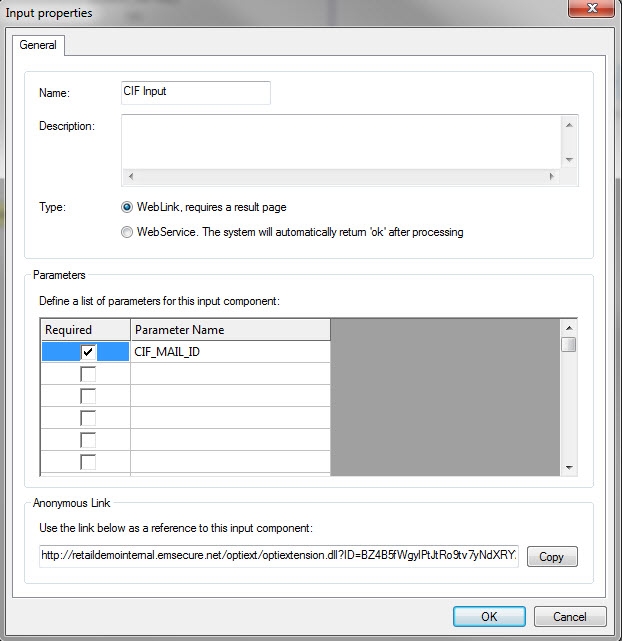This screenshot has width=622, height=641.
Task: Select WebLink, requires a result page
Action: coord(127,207)
